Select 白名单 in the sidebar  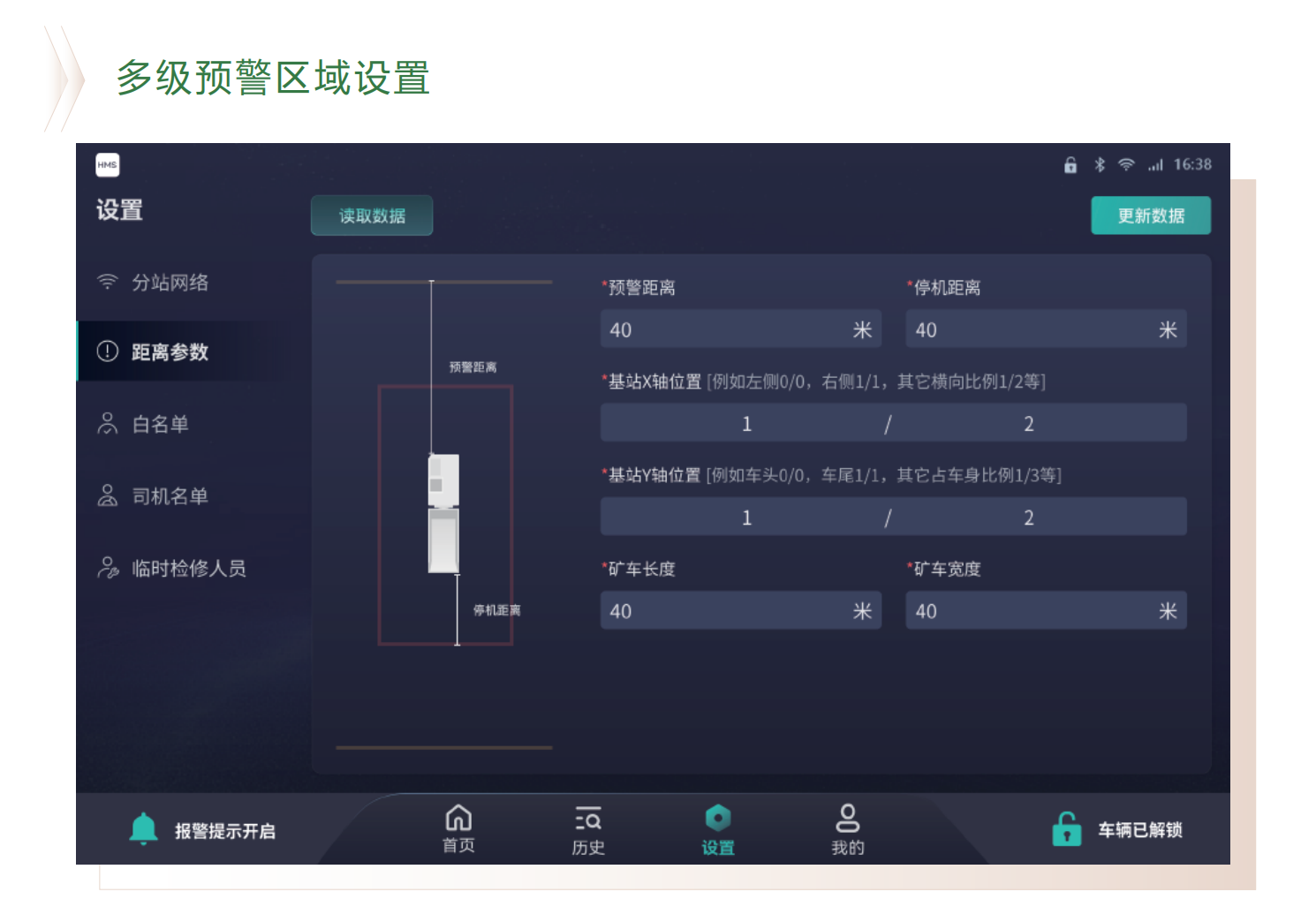tap(160, 425)
